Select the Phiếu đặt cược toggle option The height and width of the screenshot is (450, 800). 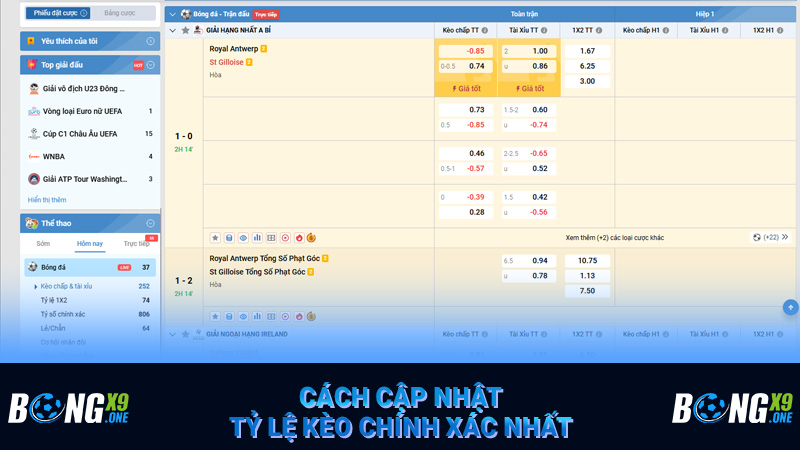pyautogui.click(x=58, y=13)
